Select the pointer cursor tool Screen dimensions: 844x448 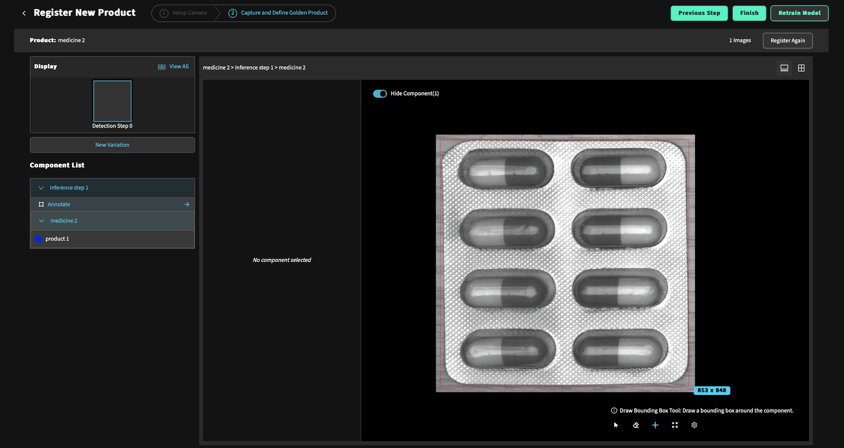pyautogui.click(x=616, y=425)
